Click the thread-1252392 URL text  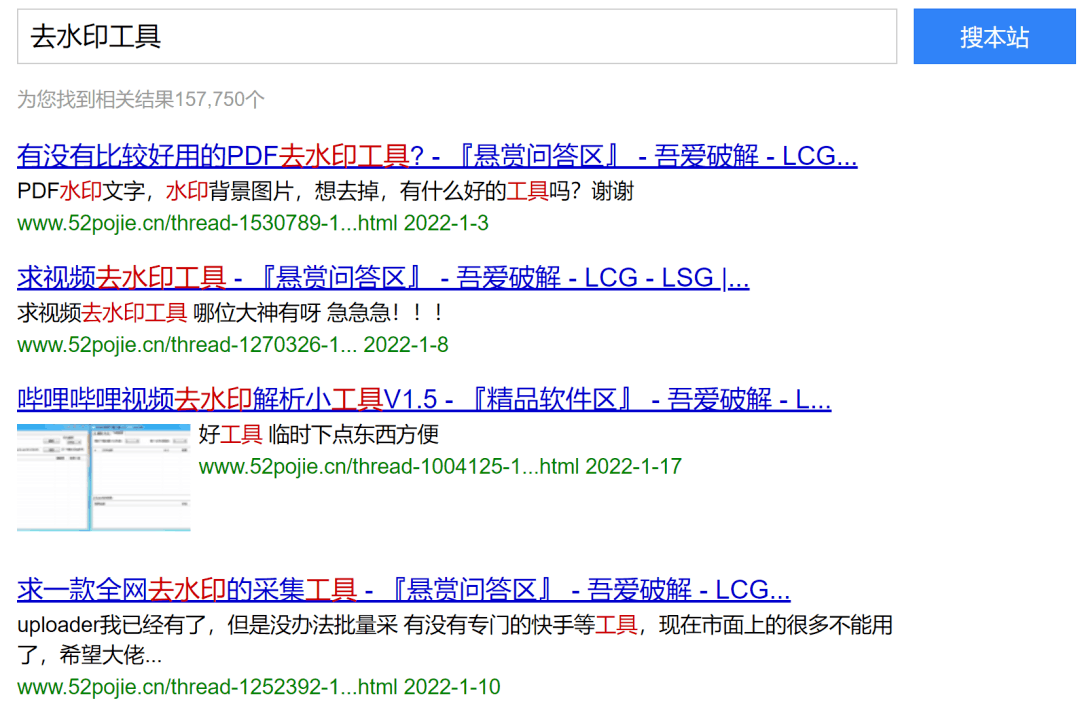coord(259,687)
